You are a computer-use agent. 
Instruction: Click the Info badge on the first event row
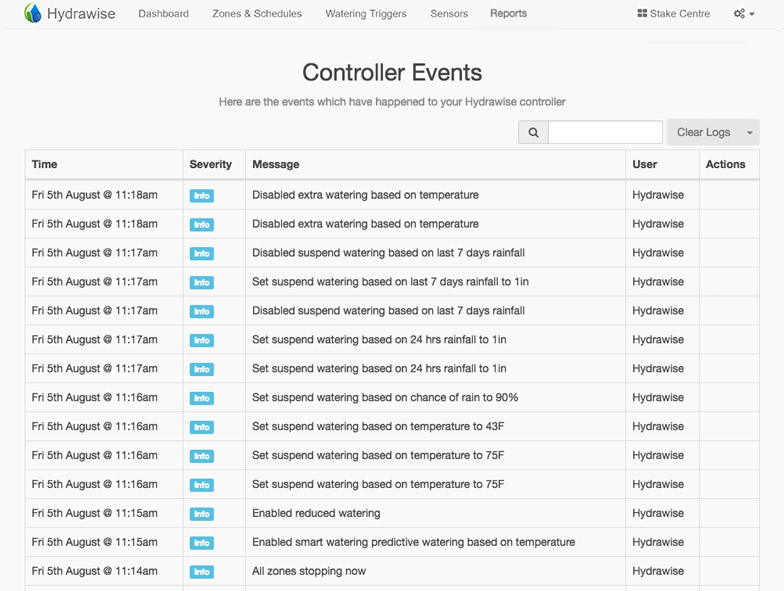point(202,196)
